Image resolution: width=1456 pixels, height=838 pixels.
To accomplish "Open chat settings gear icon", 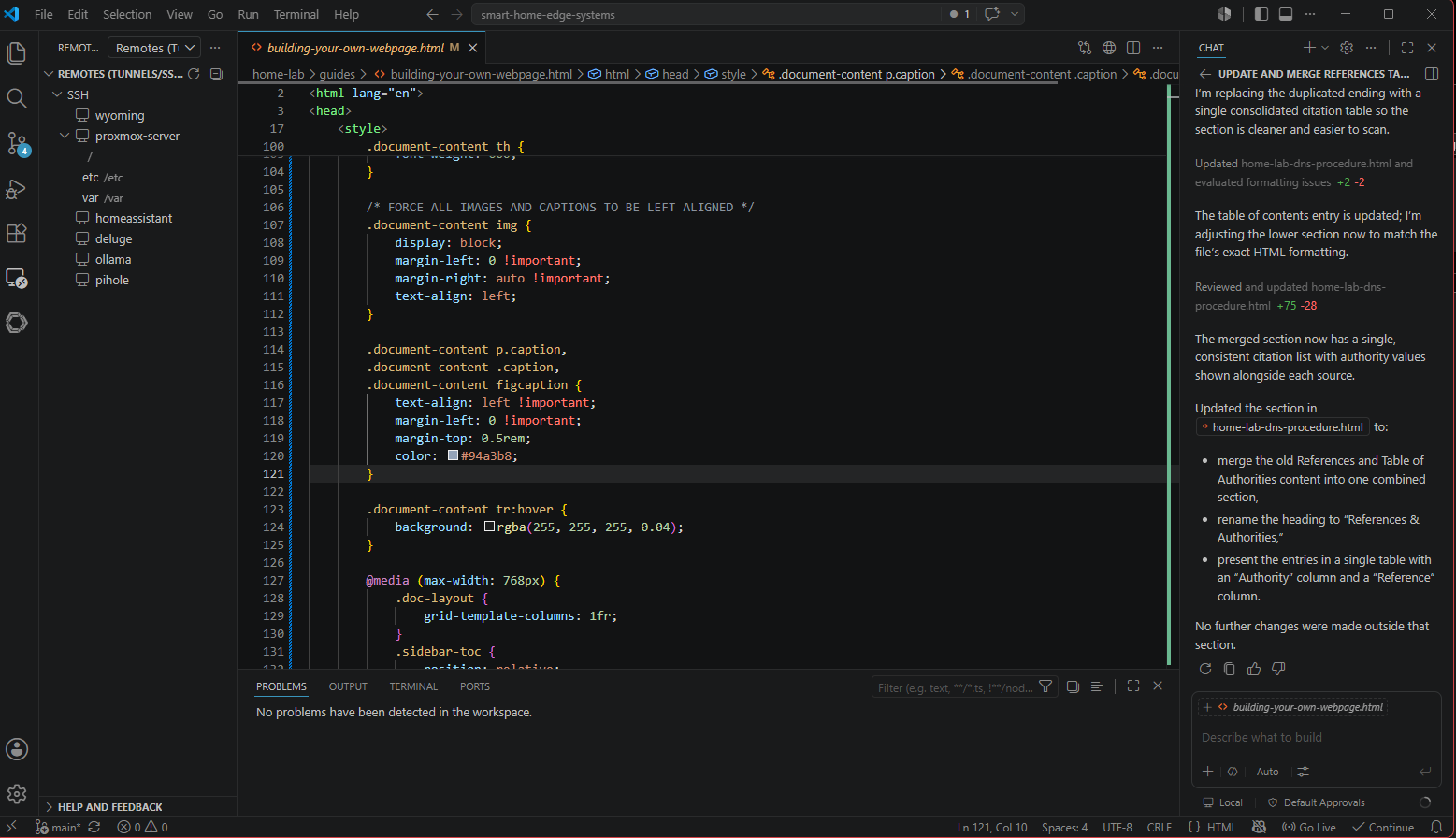I will coord(1347,48).
